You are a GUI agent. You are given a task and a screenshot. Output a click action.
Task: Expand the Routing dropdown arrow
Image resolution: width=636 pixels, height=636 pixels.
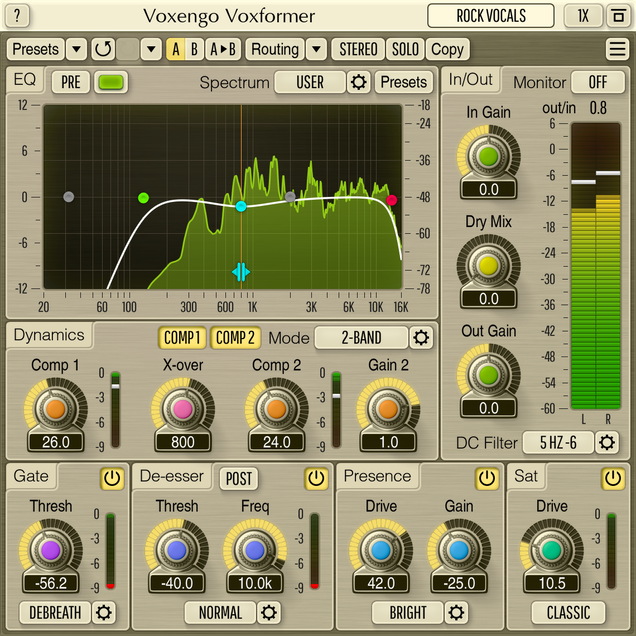316,49
